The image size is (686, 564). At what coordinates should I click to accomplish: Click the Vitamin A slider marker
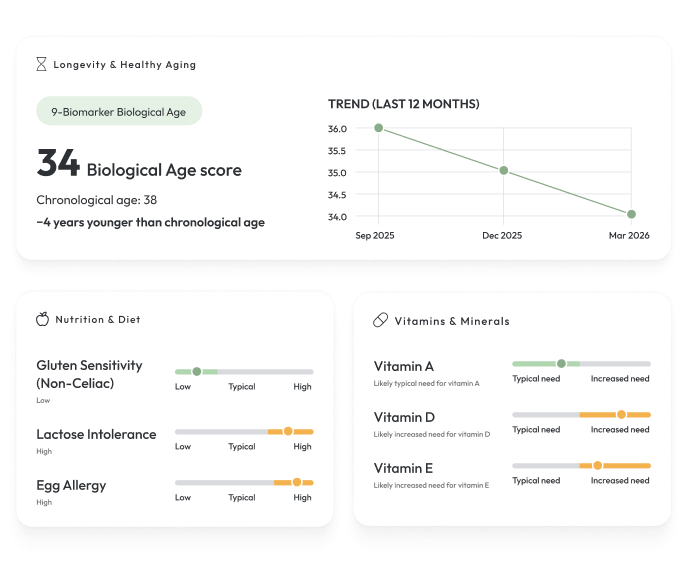(561, 364)
